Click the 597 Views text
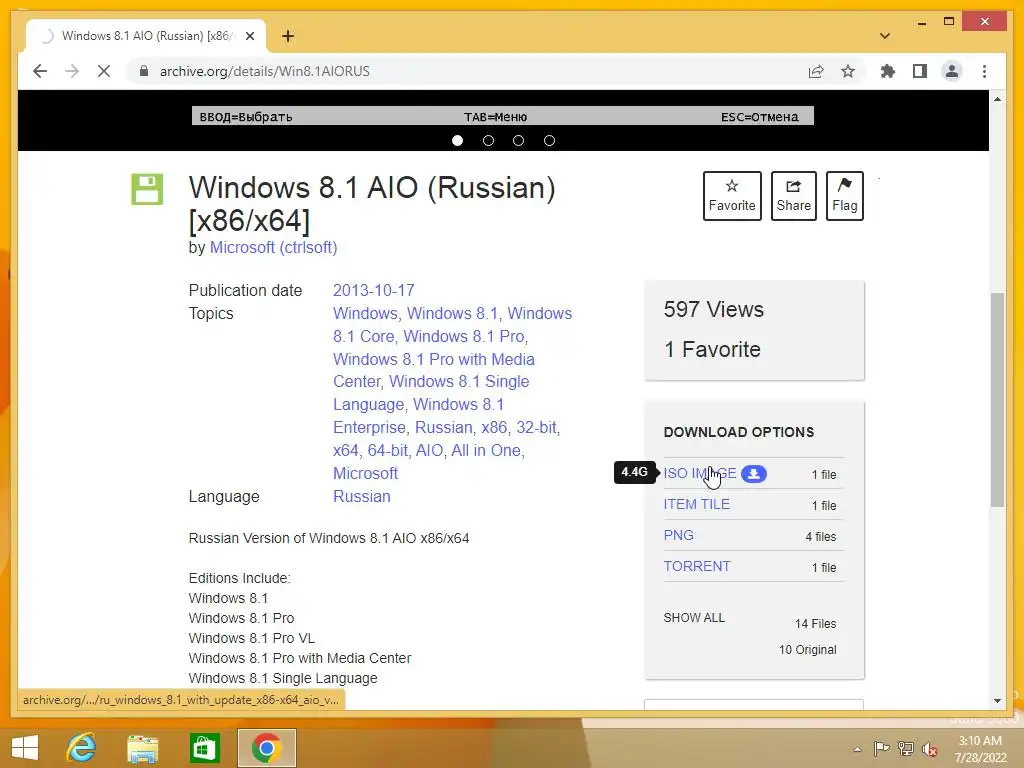 [x=714, y=310]
